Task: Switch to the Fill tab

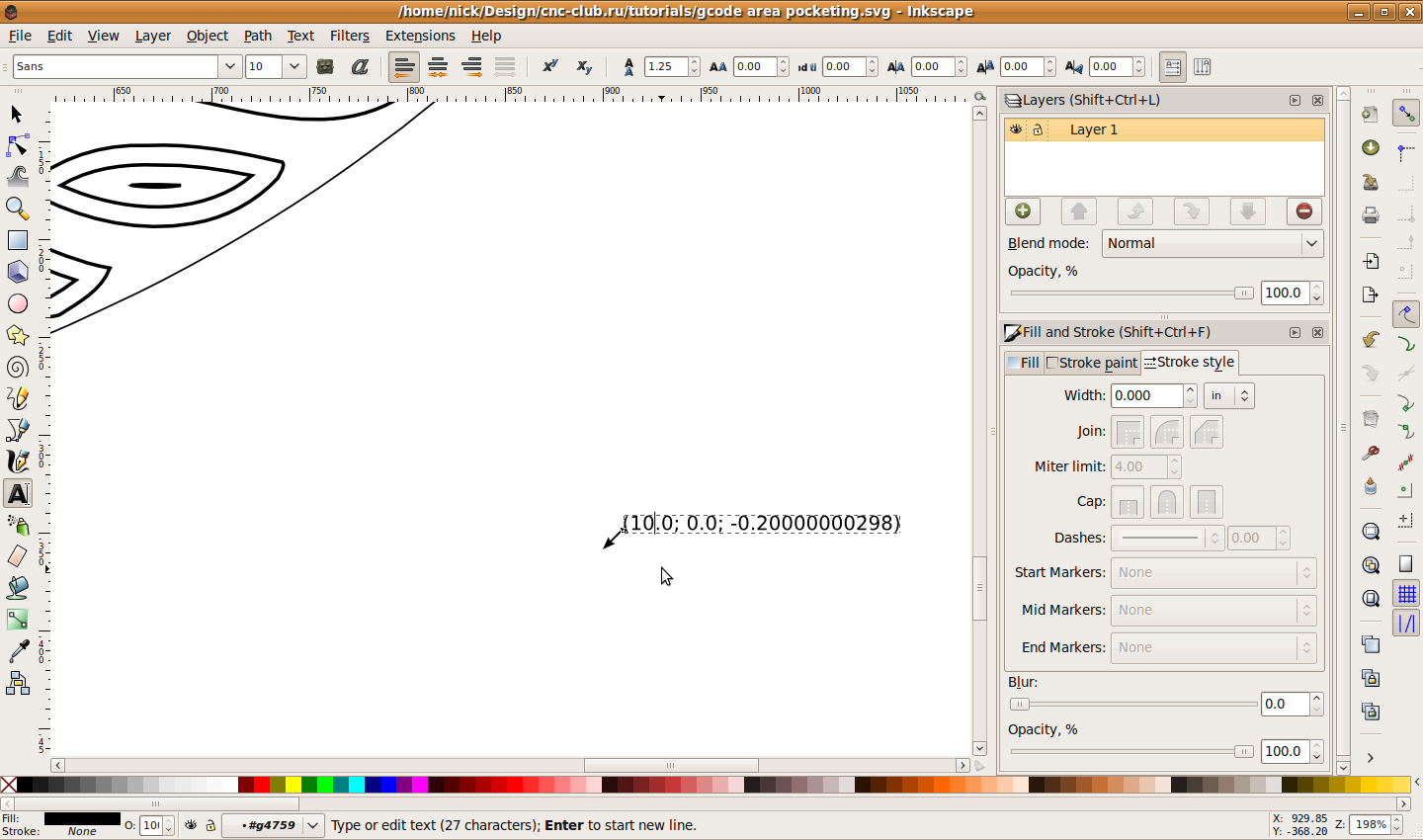Action: (x=1023, y=363)
